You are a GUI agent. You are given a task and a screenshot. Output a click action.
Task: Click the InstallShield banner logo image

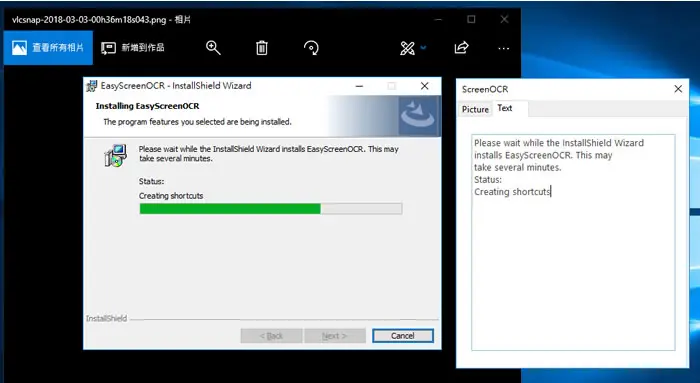[x=418, y=116]
